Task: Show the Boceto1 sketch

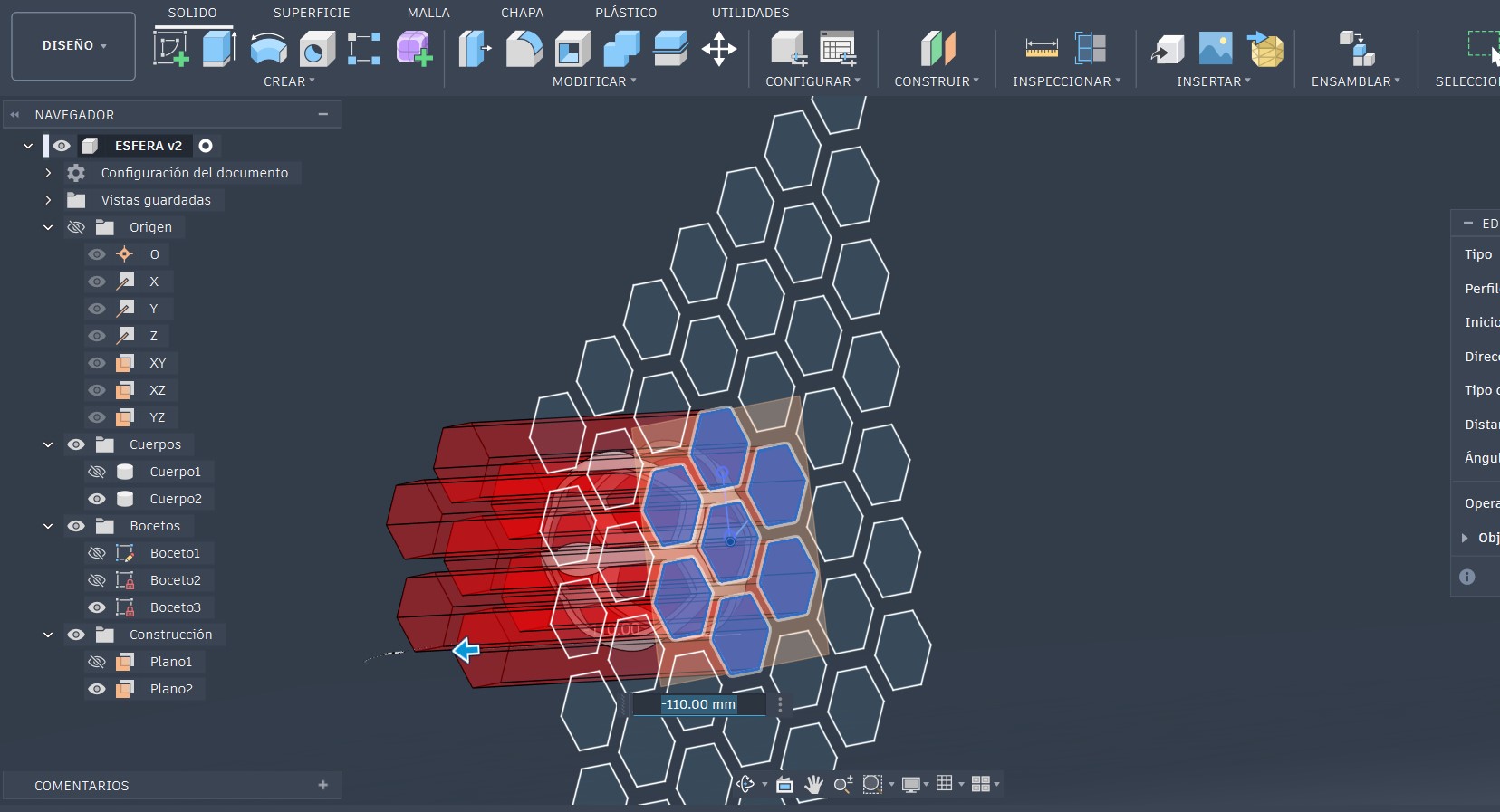Action: pos(97,553)
